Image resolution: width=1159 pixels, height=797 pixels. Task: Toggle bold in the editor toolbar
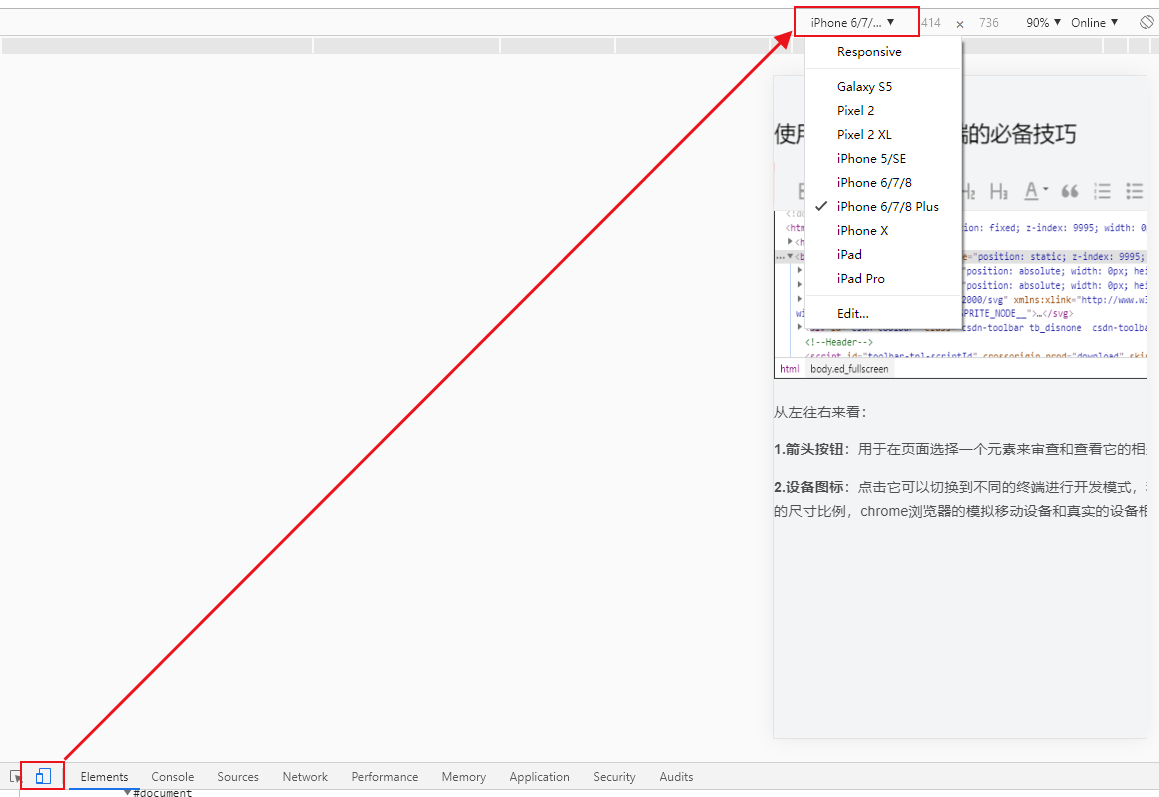802,190
